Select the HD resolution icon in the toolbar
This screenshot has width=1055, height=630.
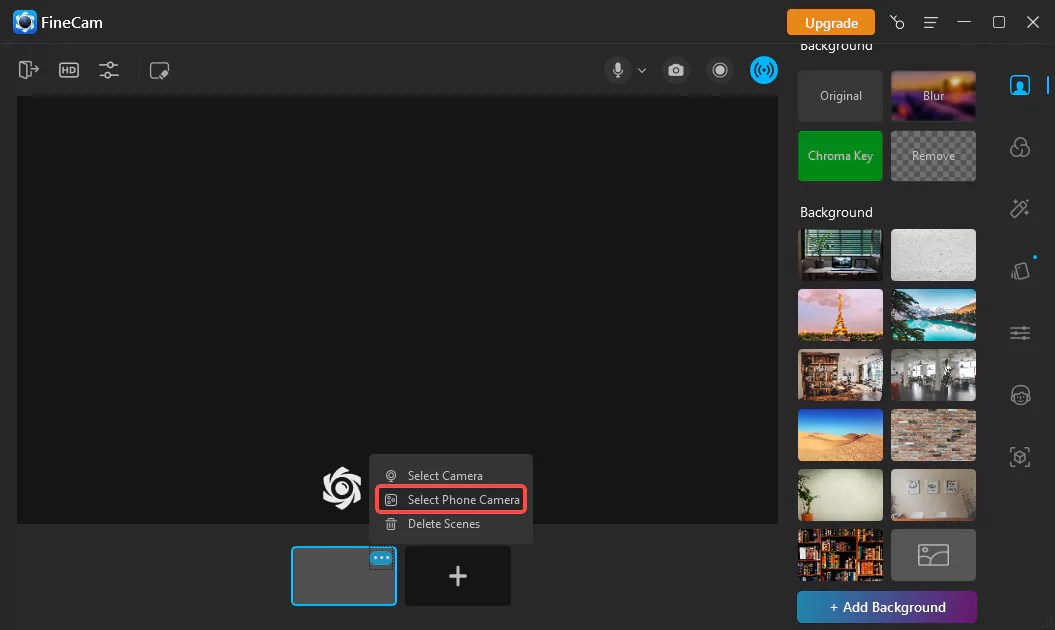click(69, 70)
